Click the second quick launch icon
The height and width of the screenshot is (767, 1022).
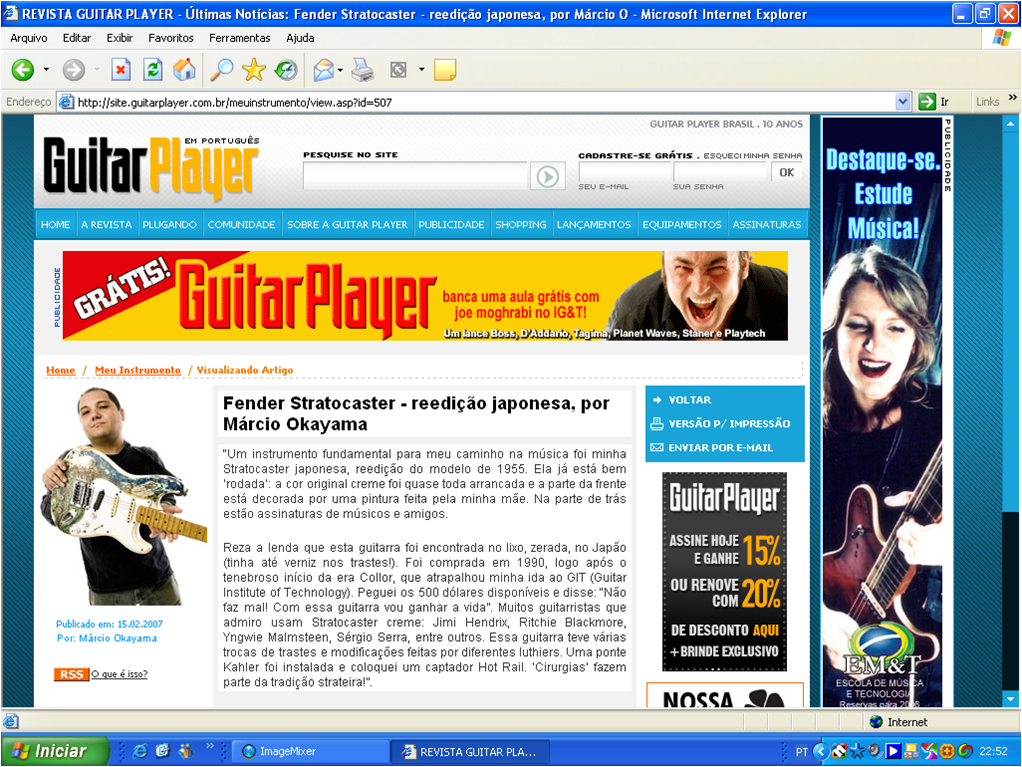(x=163, y=751)
